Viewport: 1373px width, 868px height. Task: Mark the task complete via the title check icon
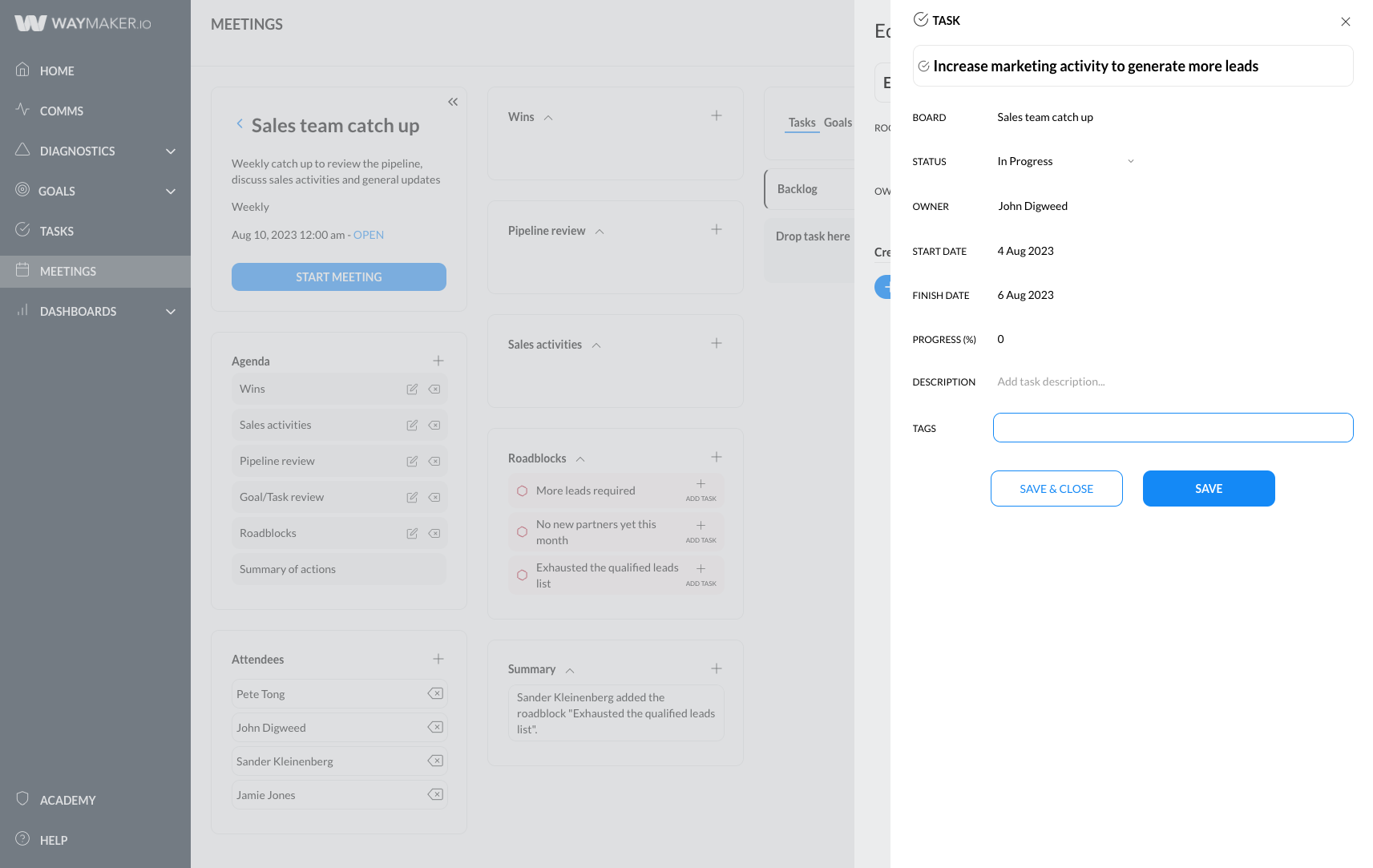923,66
